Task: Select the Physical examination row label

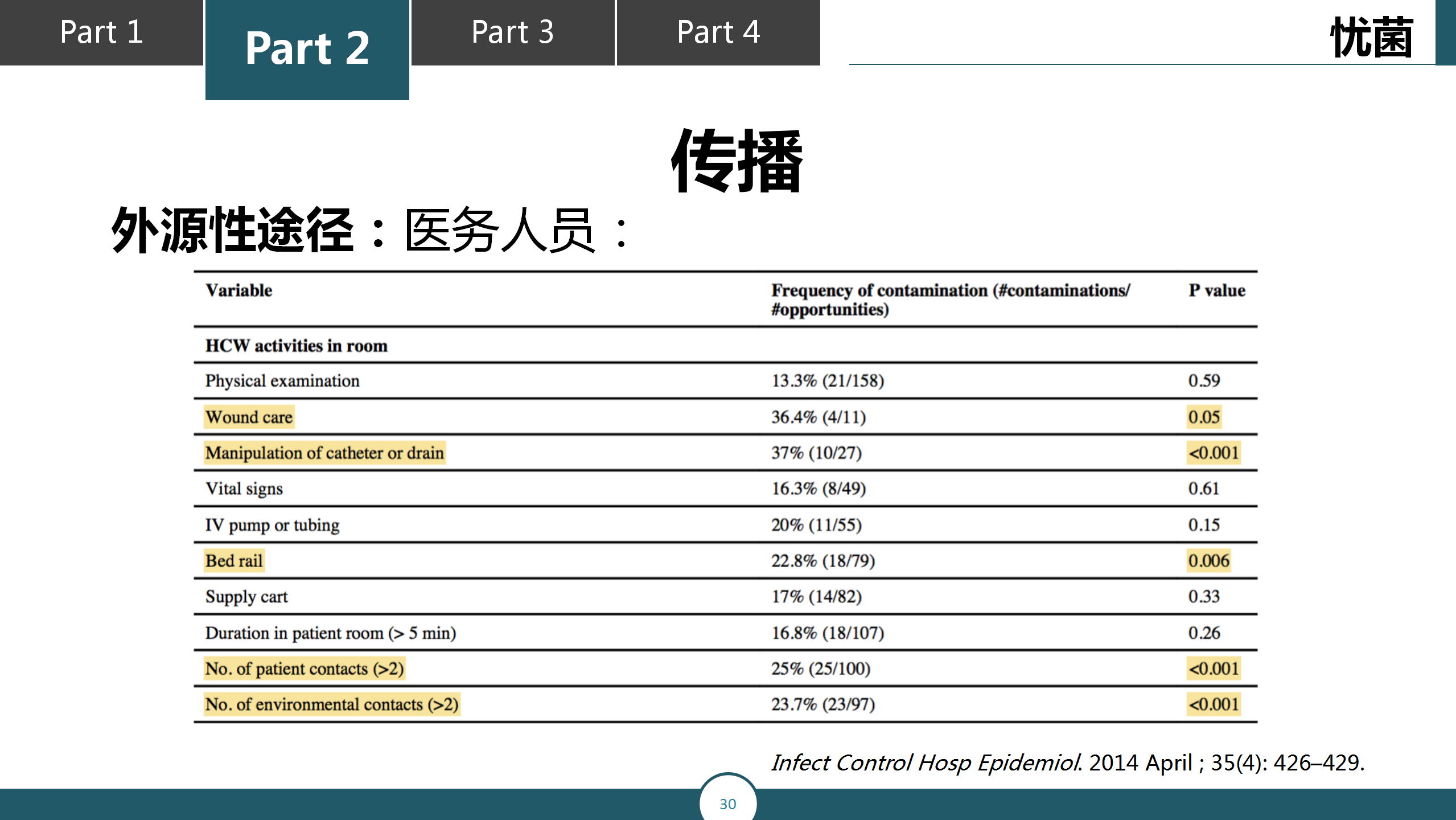Action: coord(282,381)
